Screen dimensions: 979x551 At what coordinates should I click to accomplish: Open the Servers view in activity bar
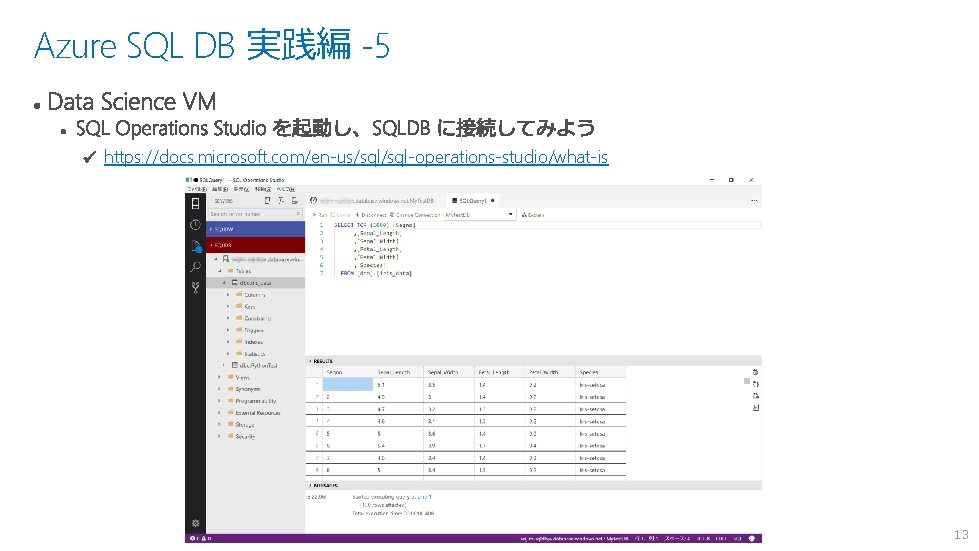[x=195, y=203]
